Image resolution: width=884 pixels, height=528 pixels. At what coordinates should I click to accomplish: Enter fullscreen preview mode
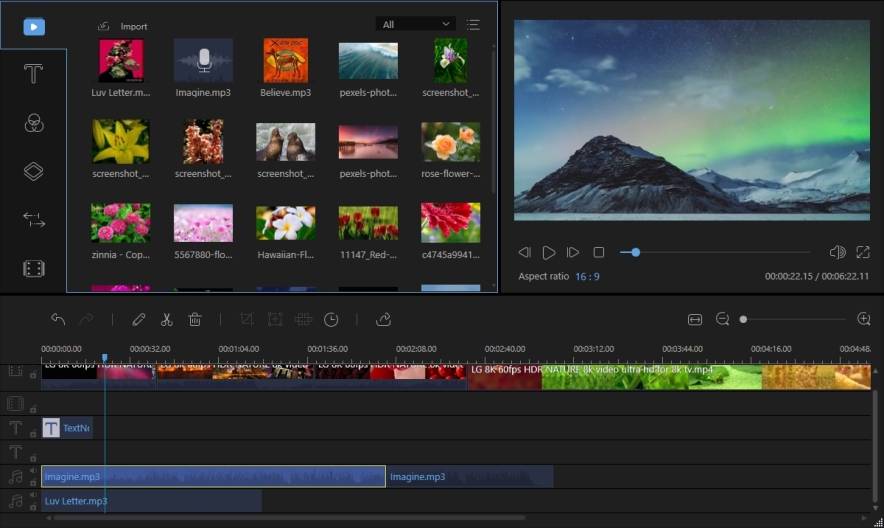[863, 253]
